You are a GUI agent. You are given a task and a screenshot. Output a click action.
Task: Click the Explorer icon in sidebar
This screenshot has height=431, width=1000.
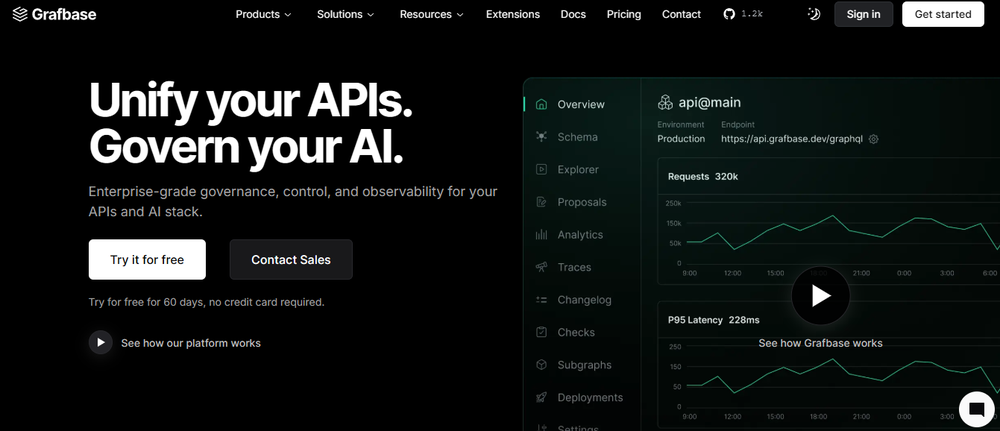point(541,170)
